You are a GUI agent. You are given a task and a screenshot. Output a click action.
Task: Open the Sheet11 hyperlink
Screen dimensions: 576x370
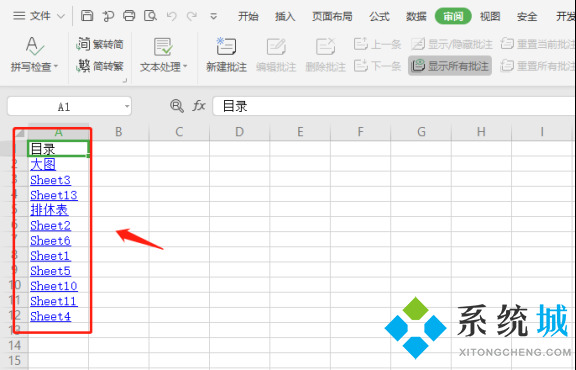click(x=54, y=301)
